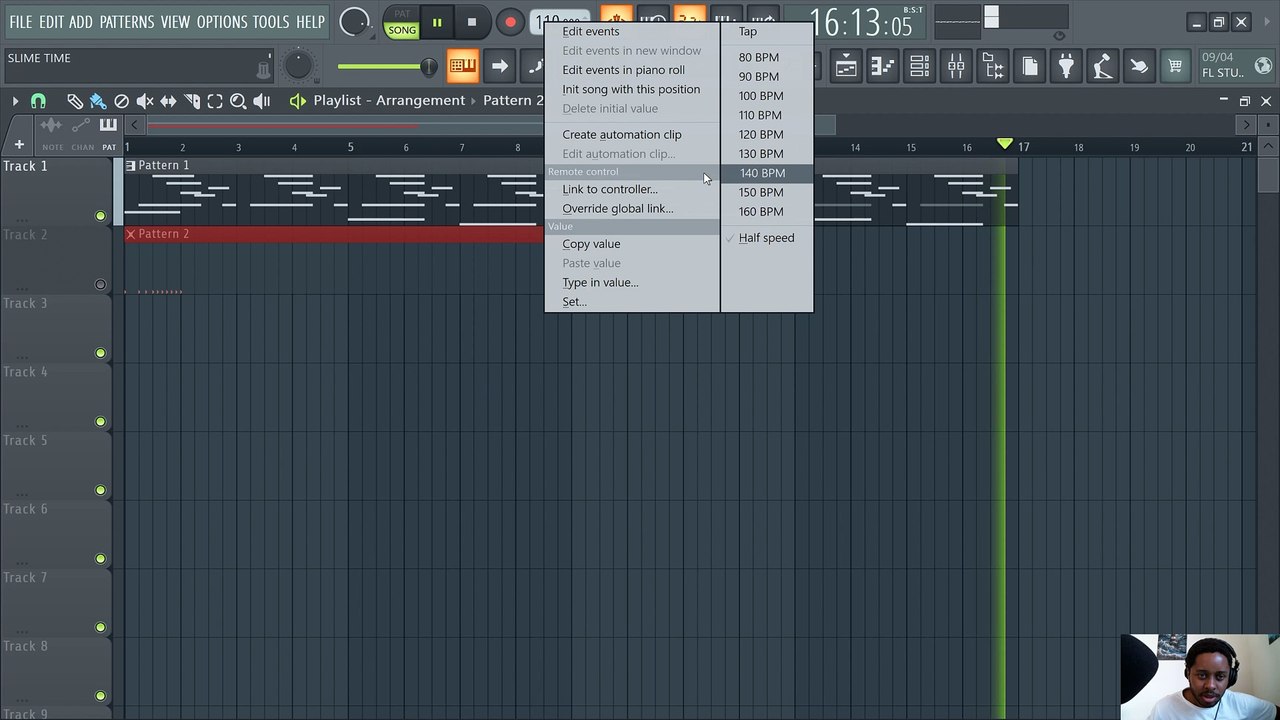
Task: Toggle typing keyboard to piano button
Action: [x=462, y=67]
